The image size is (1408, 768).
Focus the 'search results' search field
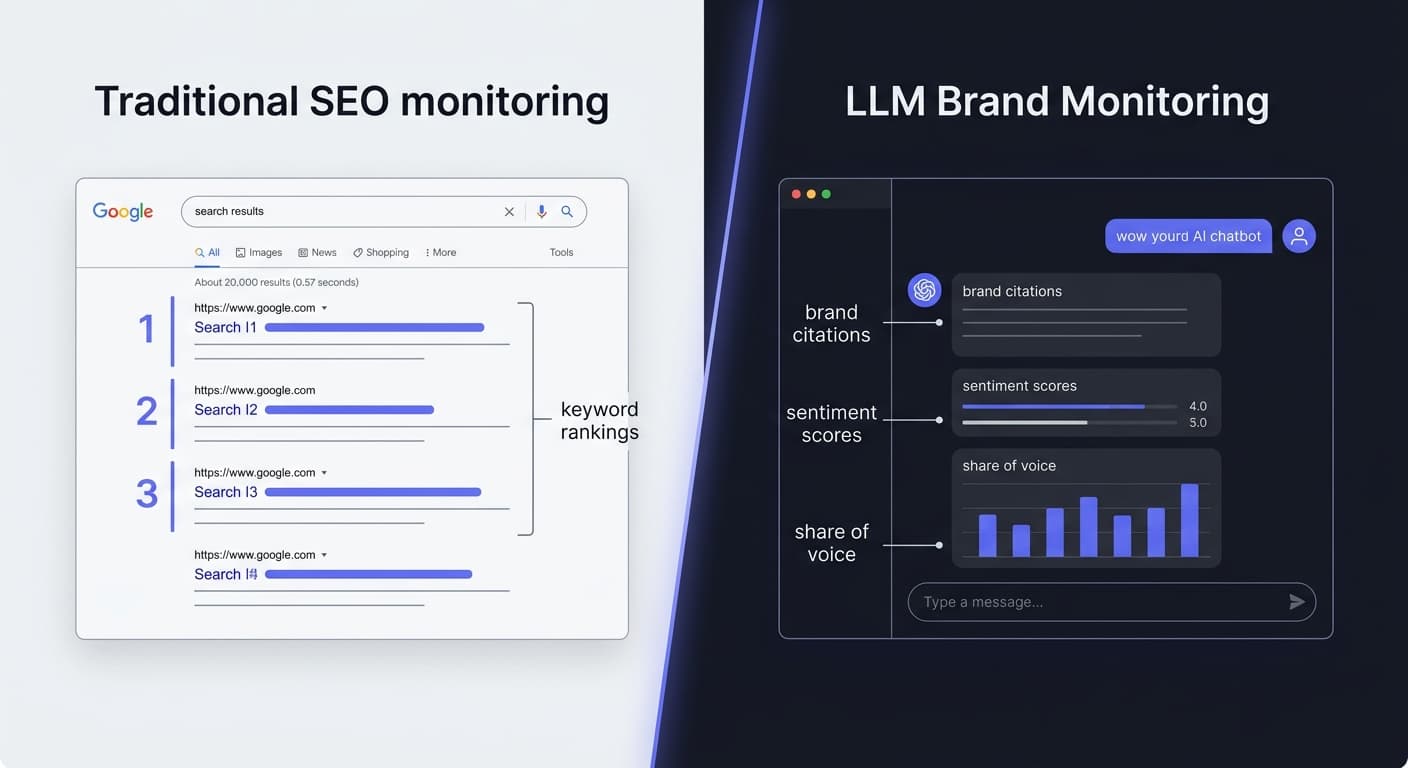(384, 212)
